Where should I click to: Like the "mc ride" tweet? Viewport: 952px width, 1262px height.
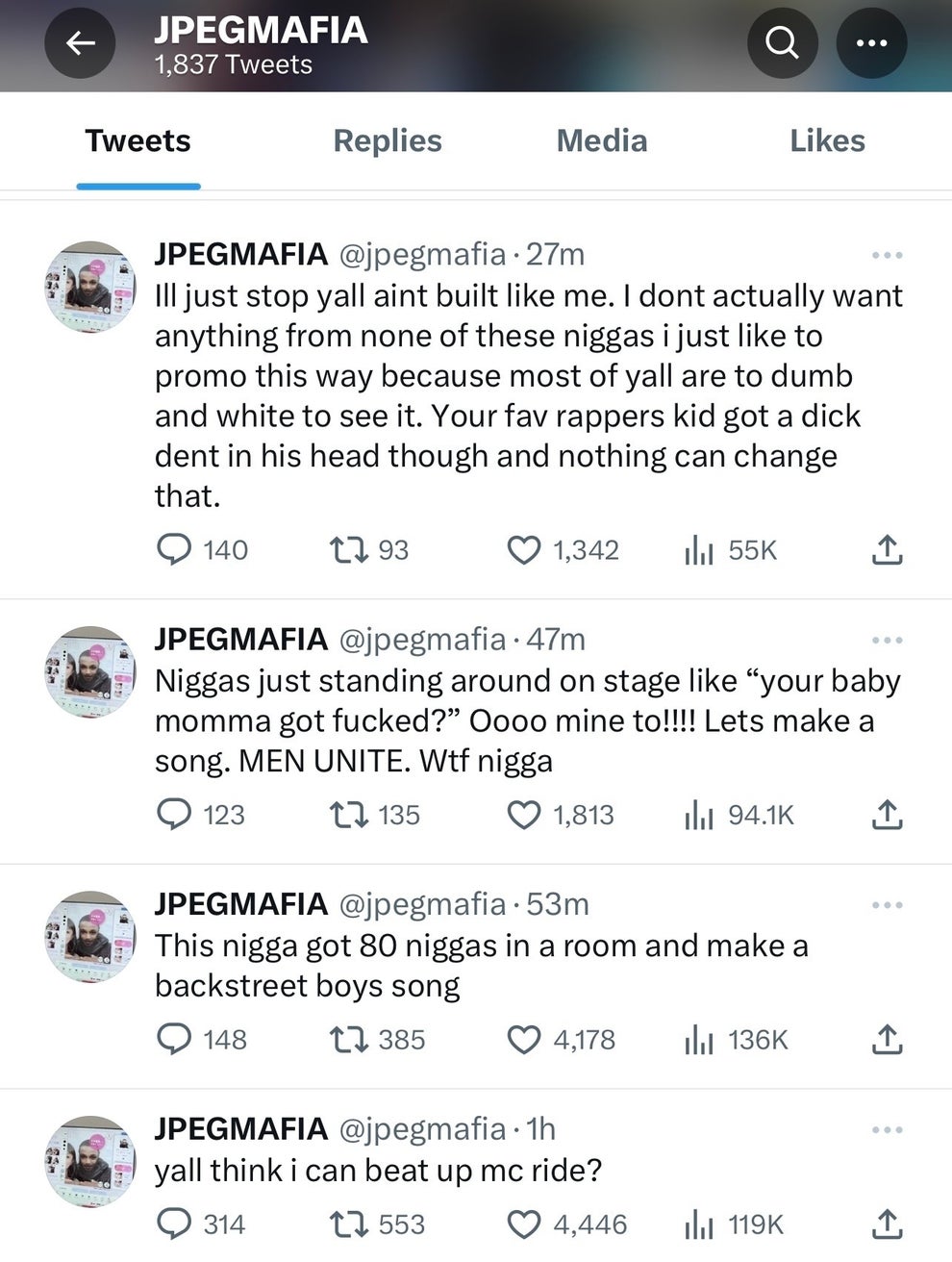tap(524, 1224)
